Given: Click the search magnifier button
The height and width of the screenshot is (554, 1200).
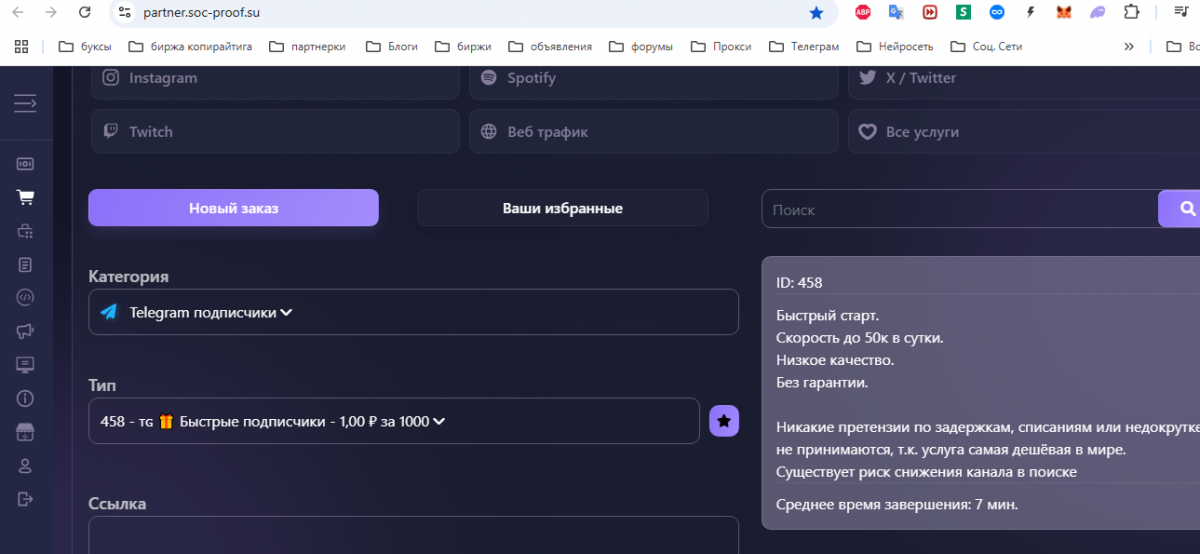Looking at the screenshot, I should 1186,209.
